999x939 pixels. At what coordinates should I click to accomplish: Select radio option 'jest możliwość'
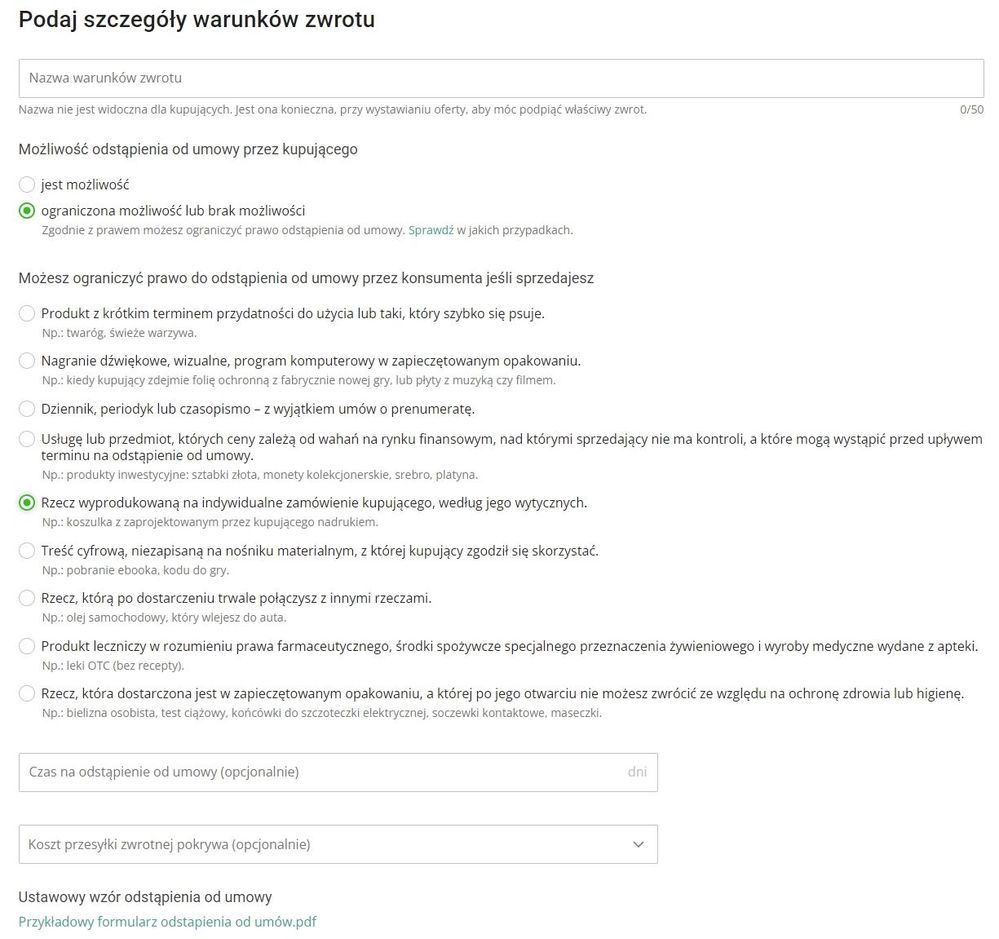click(27, 184)
